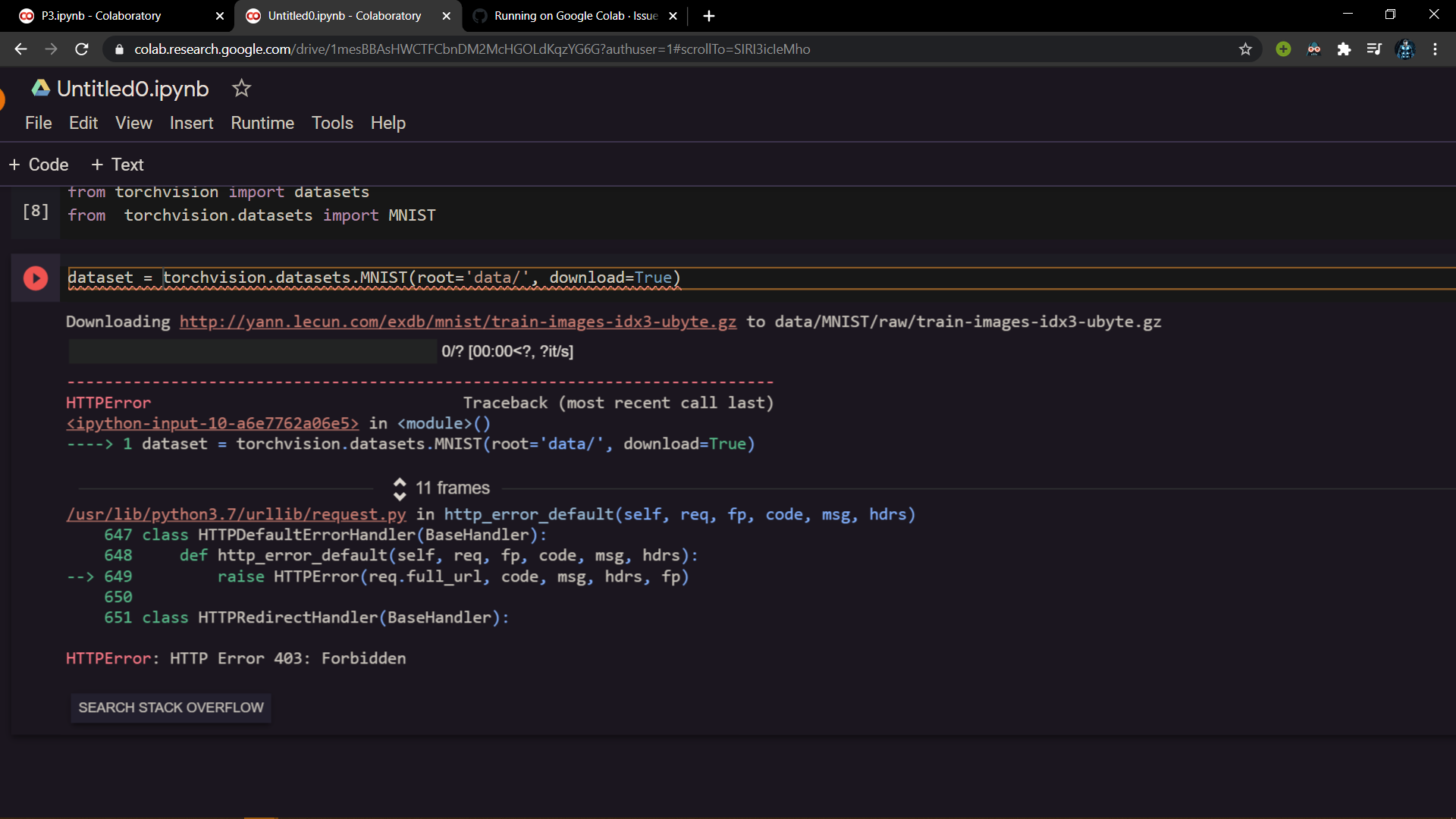The height and width of the screenshot is (819, 1456).
Task: Reload the current Colab page
Action: coord(82,49)
